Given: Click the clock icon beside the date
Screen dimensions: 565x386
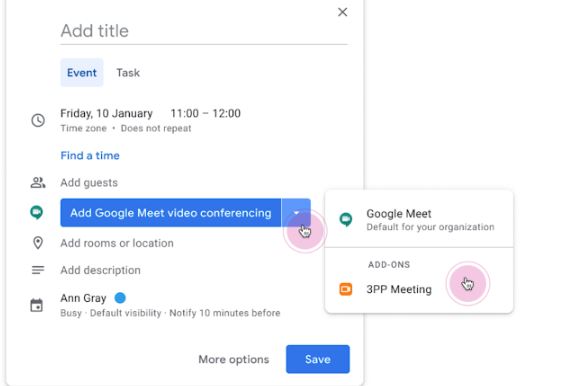Looking at the screenshot, I should point(38,120).
